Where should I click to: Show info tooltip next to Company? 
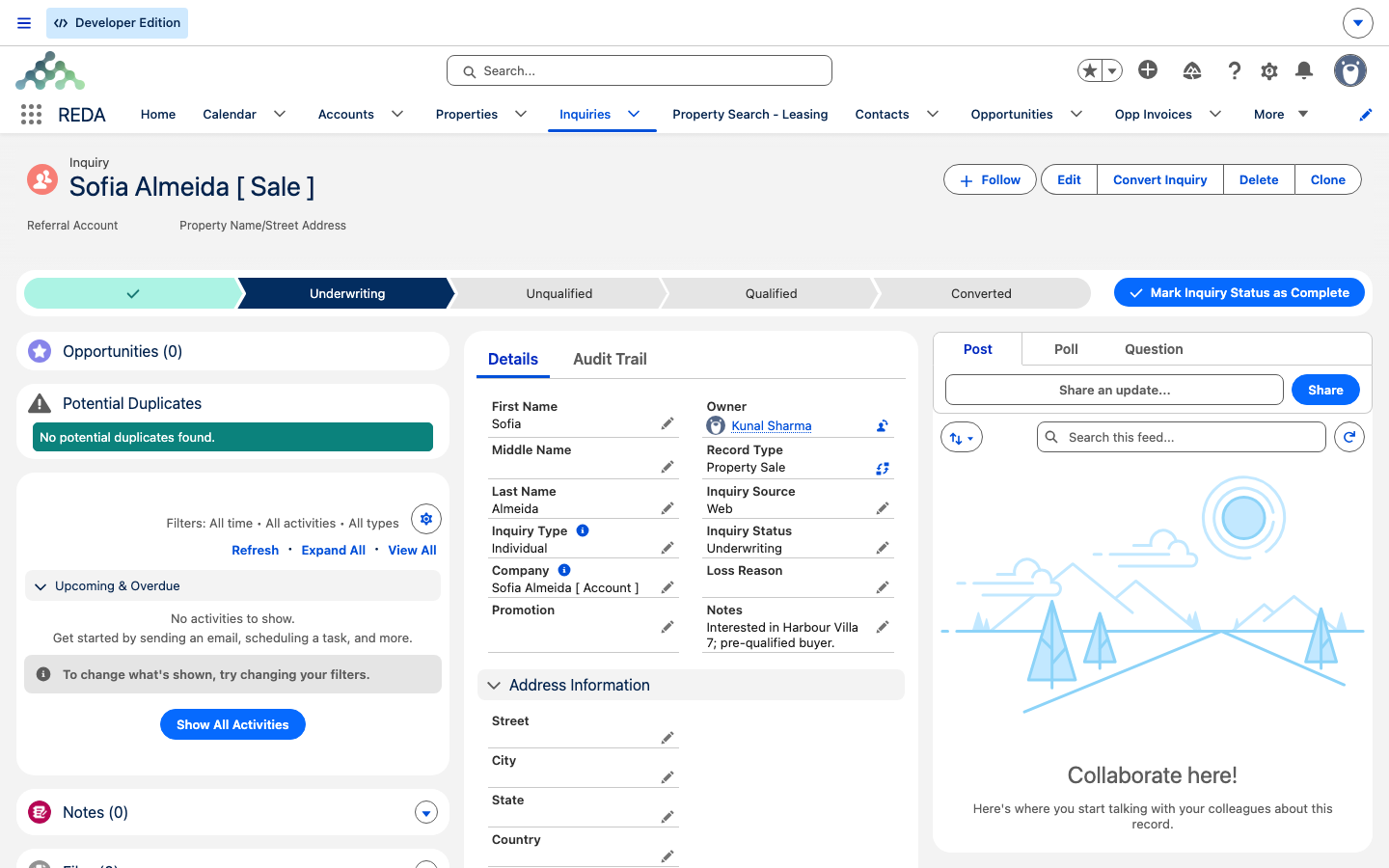coord(564,570)
